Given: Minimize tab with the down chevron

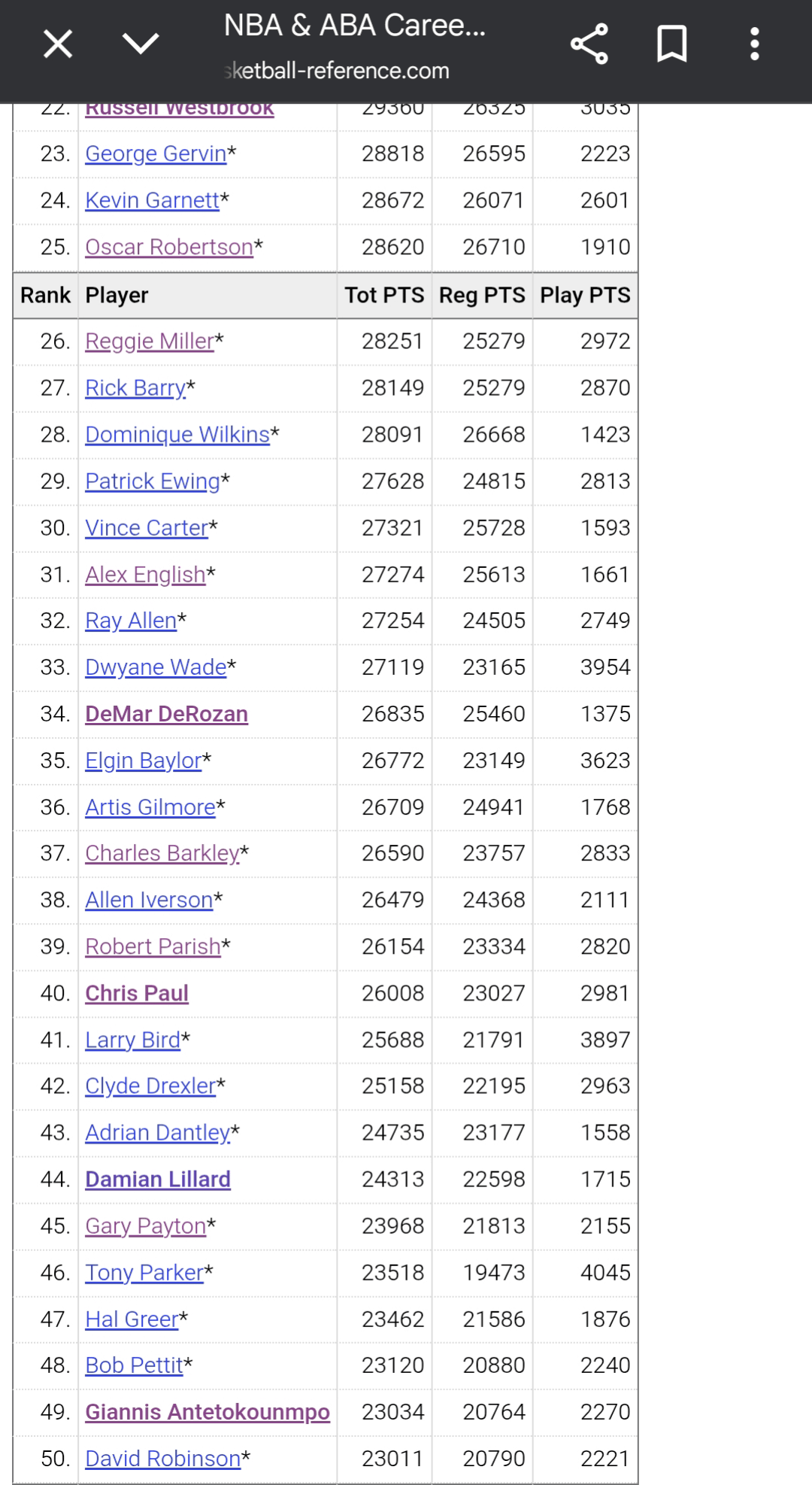Looking at the screenshot, I should [x=141, y=44].
